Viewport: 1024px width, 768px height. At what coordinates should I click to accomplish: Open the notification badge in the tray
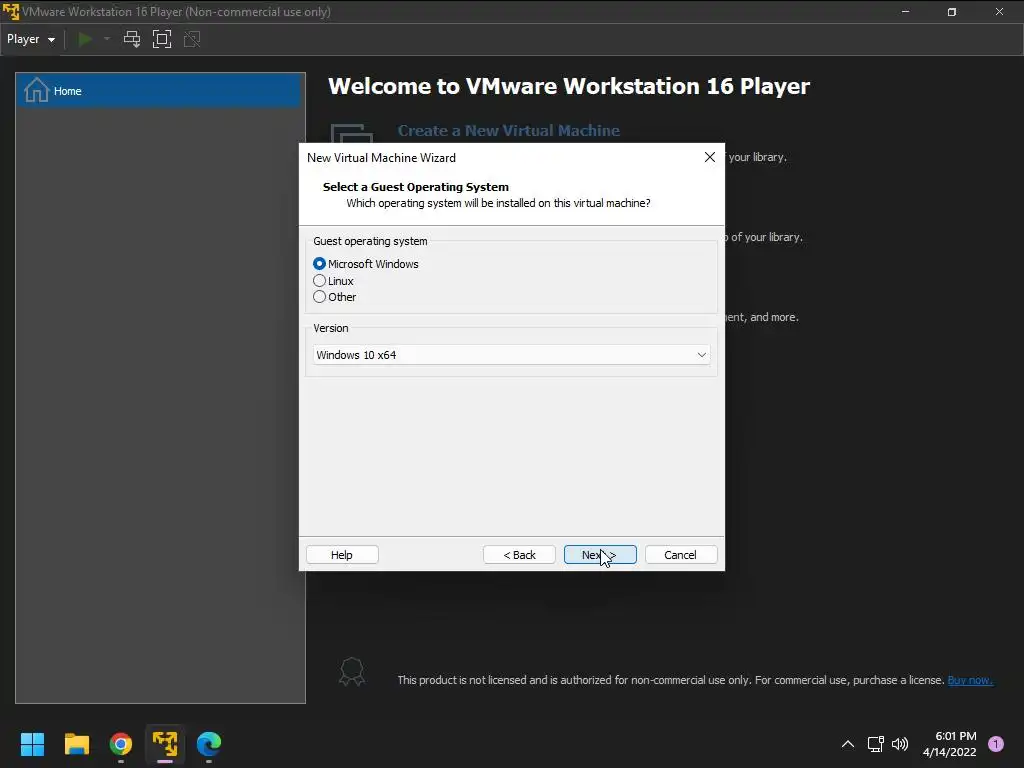[996, 744]
